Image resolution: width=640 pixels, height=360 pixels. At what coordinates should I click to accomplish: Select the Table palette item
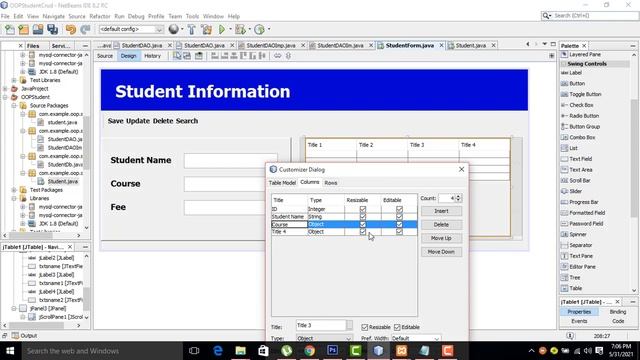coord(576,288)
